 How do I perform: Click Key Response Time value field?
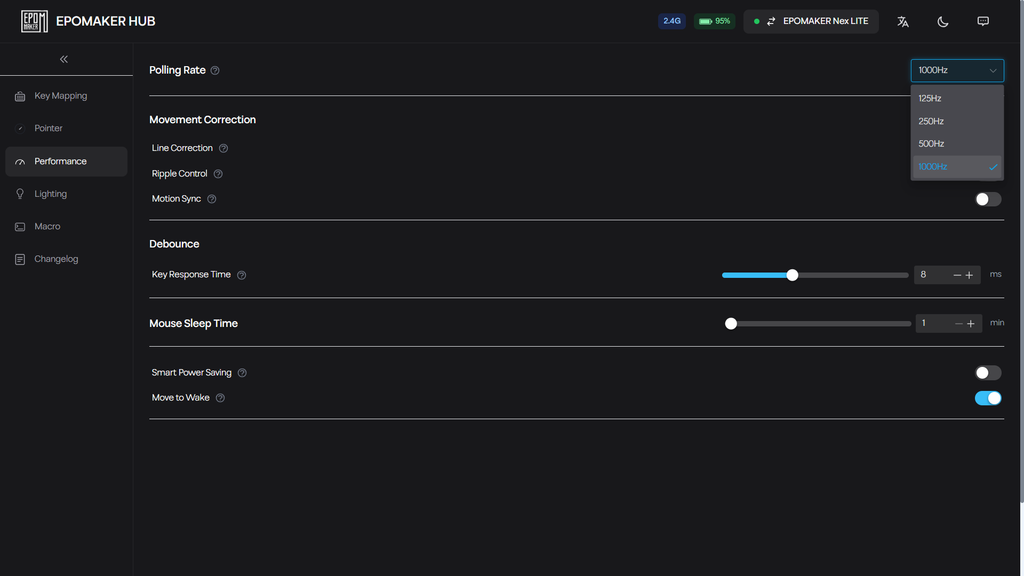tap(933, 275)
